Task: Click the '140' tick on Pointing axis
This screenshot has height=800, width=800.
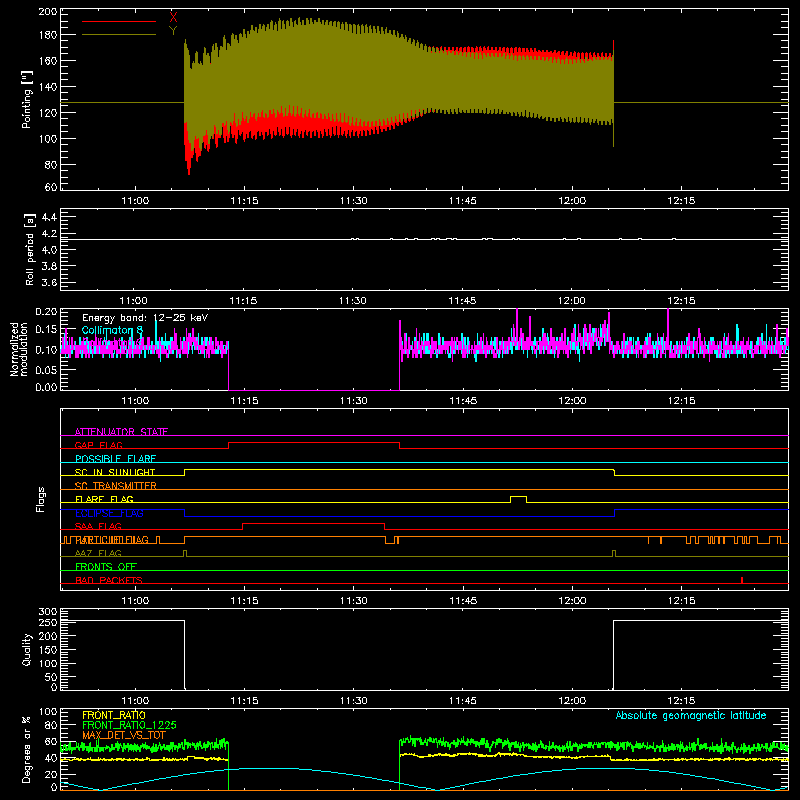Action: click(48, 87)
